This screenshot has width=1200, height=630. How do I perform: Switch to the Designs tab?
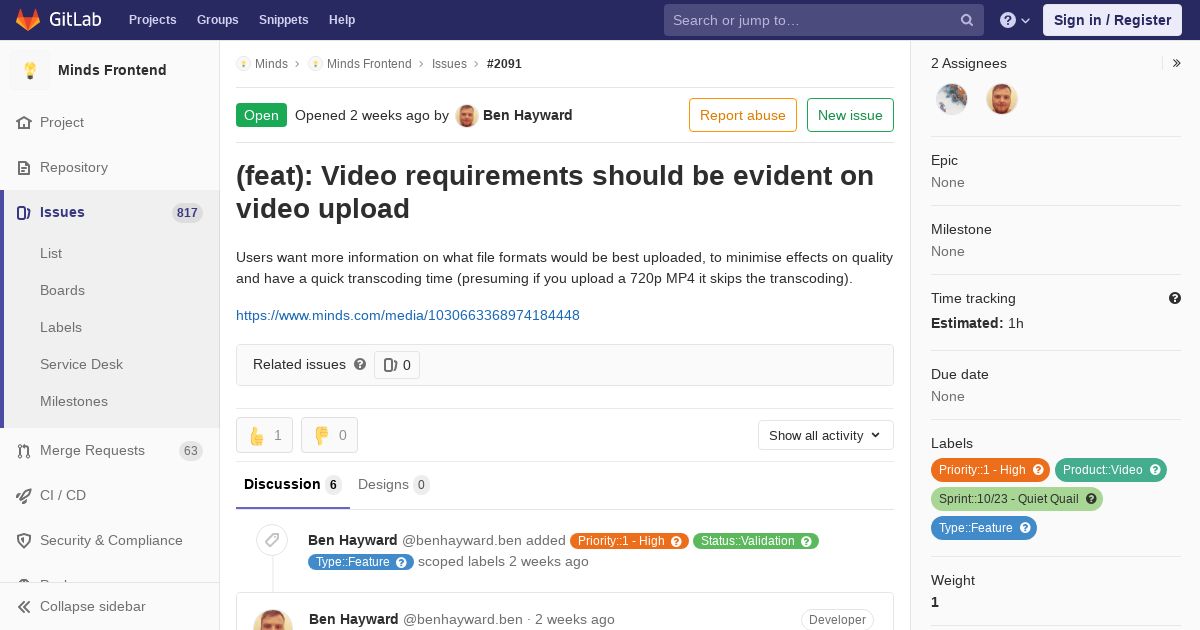[x=393, y=484]
